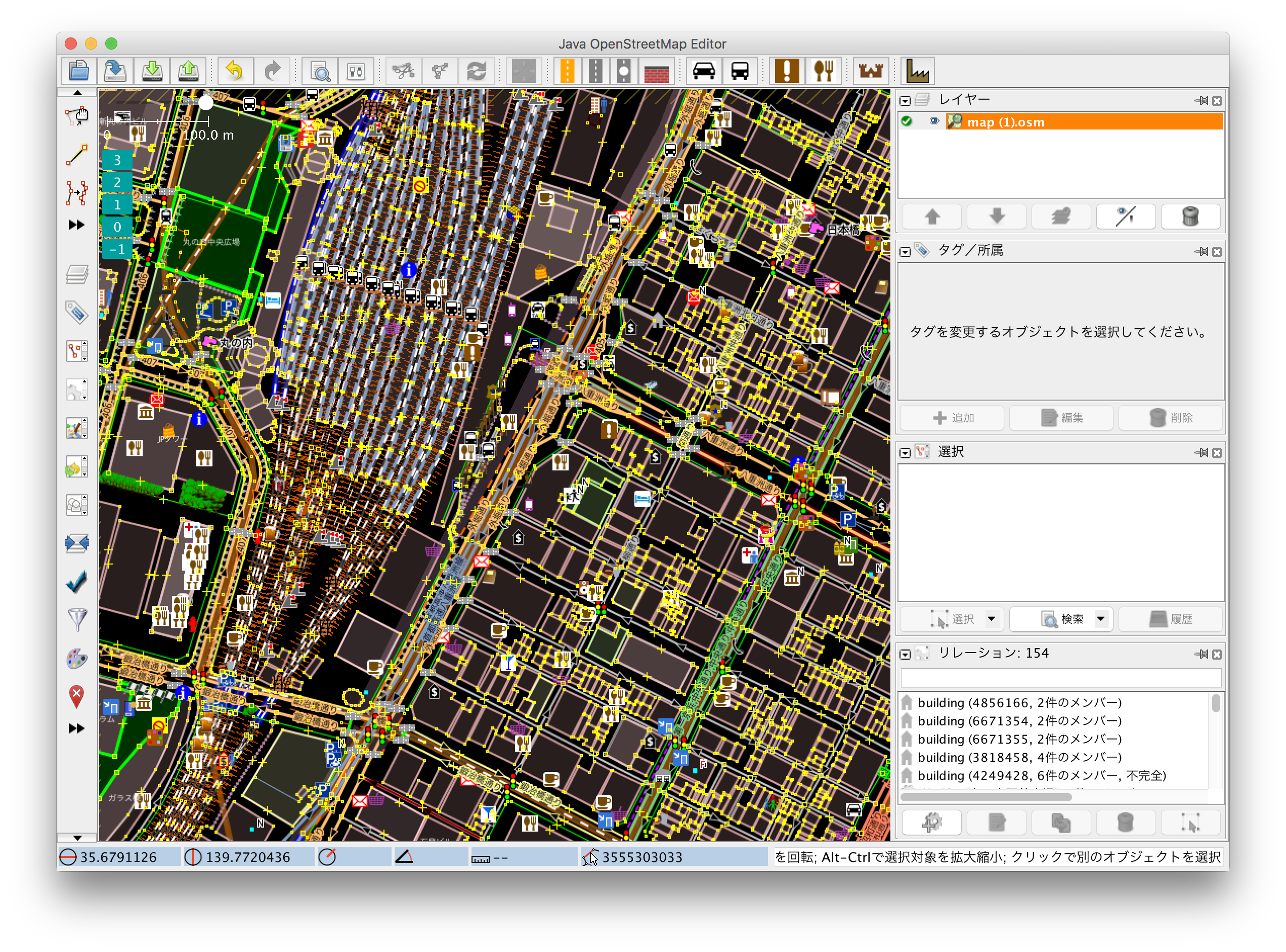Collapse the 選択 panel
1286x952 pixels.
click(905, 454)
